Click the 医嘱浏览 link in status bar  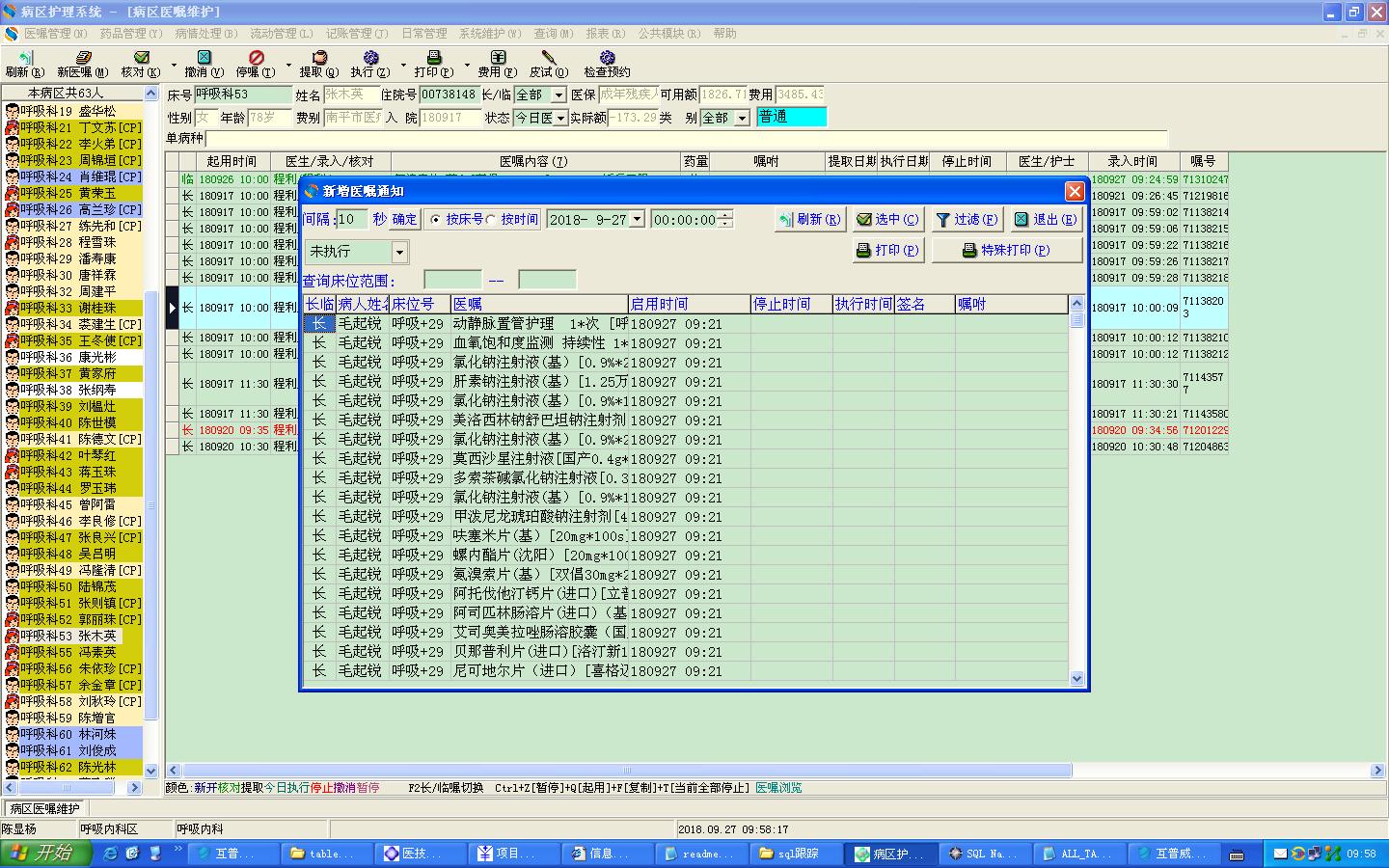coord(778,788)
